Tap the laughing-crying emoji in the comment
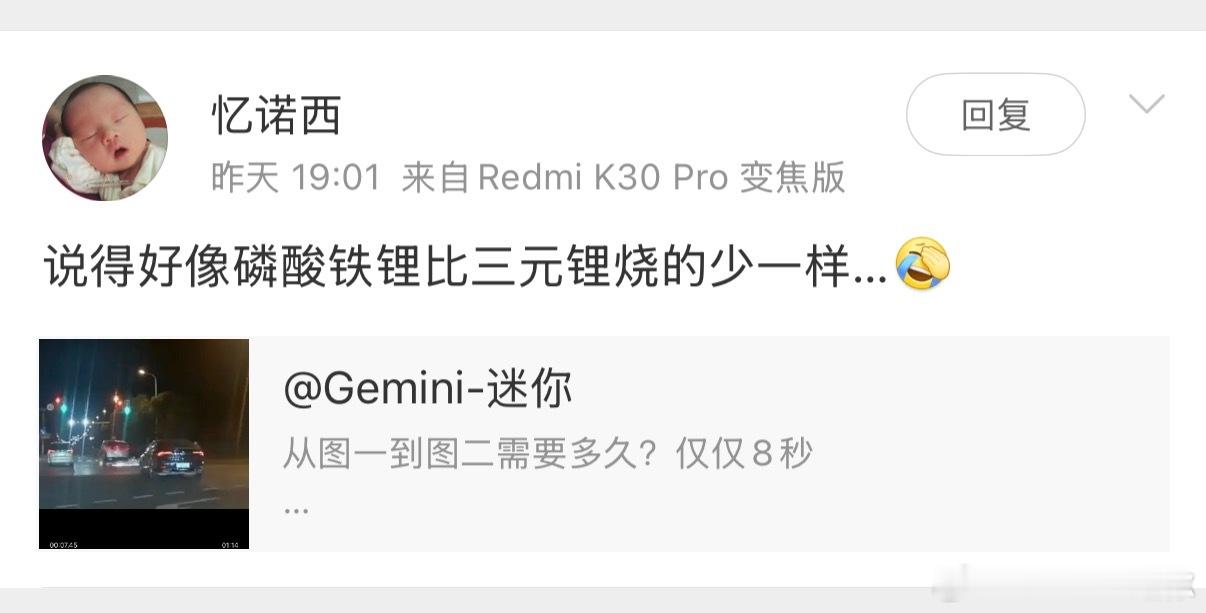The image size is (1206, 613). click(x=922, y=265)
